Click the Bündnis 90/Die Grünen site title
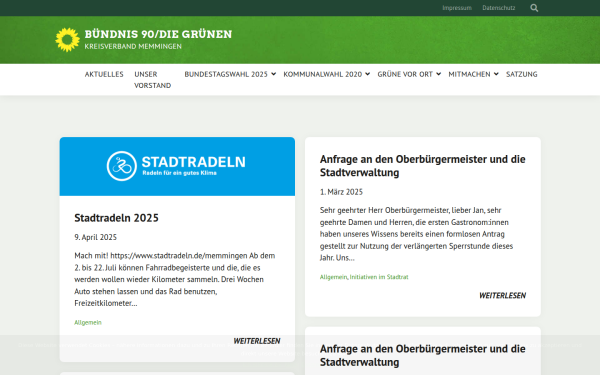 tap(158, 34)
